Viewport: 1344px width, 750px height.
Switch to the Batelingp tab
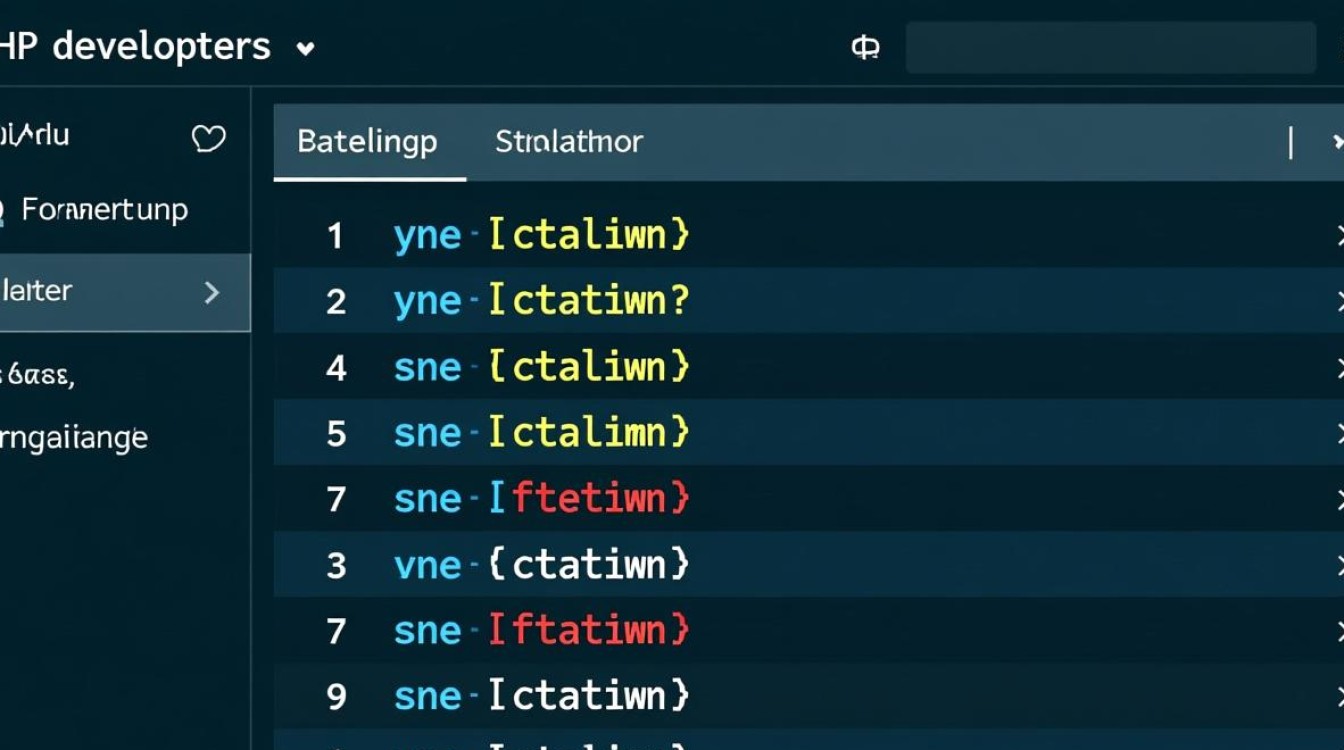coord(367,142)
